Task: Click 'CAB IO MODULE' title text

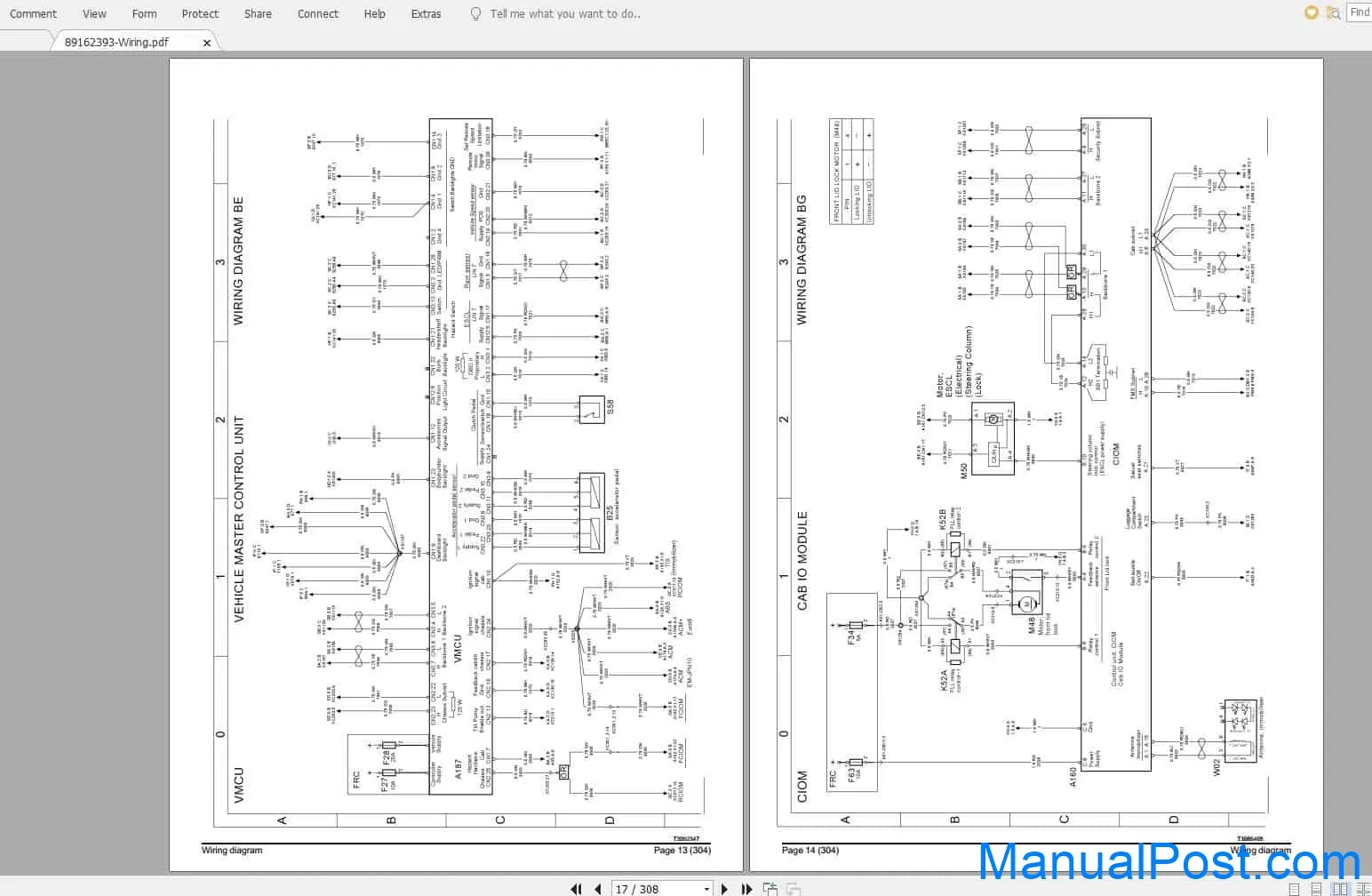Action: click(802, 560)
